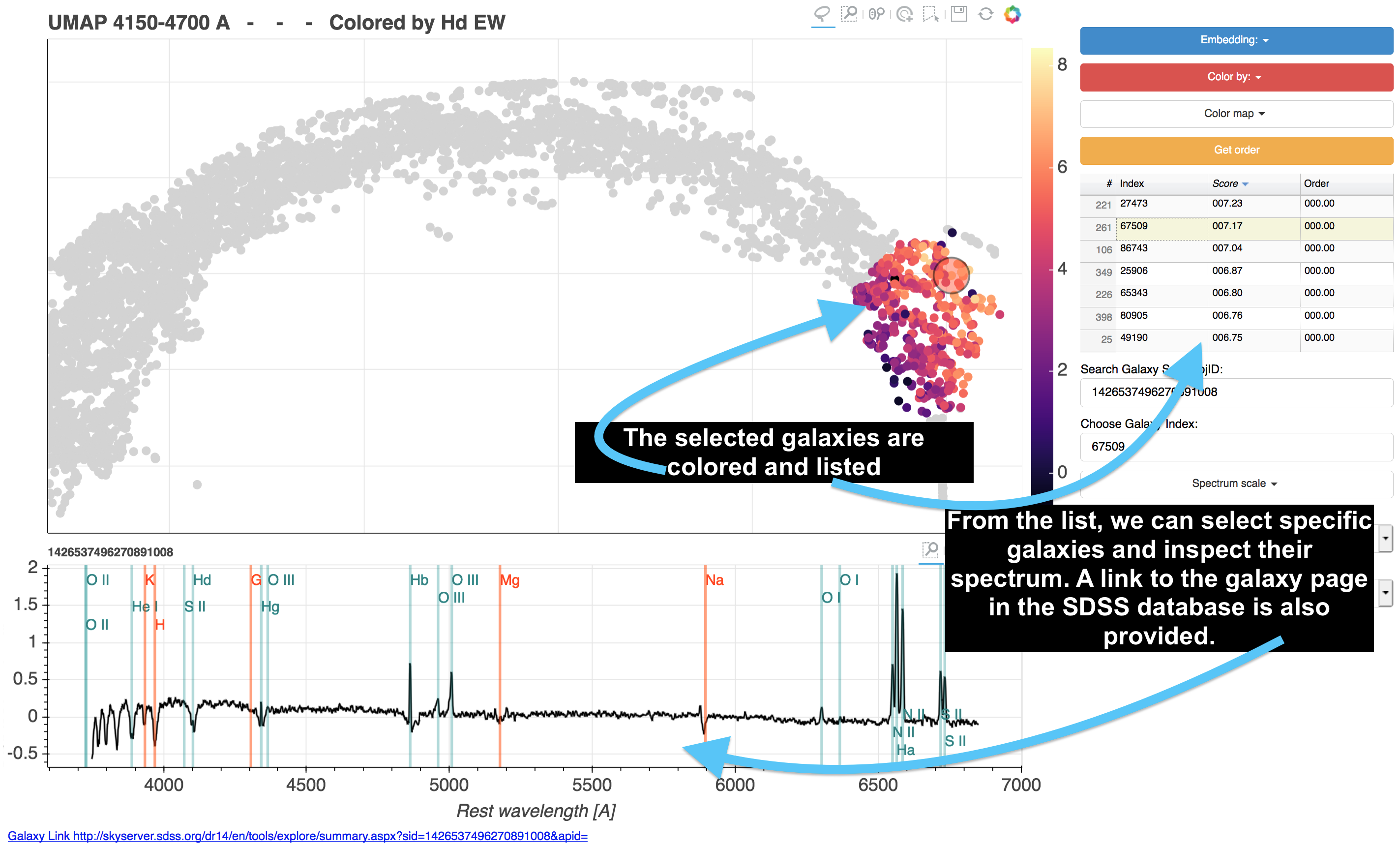Screen dimensions: 1400x848
Task: Activate box zoom on the spectrum plot
Action: 930,549
